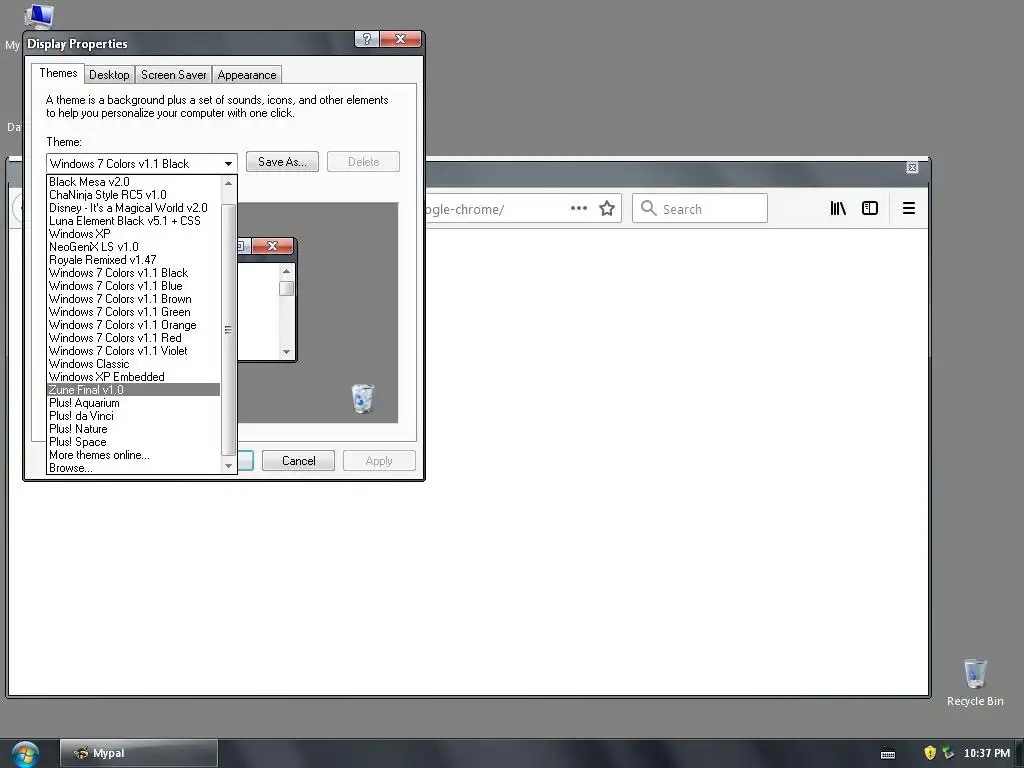1024x768 pixels.
Task: Click the browser Search input field
Action: tap(699, 208)
